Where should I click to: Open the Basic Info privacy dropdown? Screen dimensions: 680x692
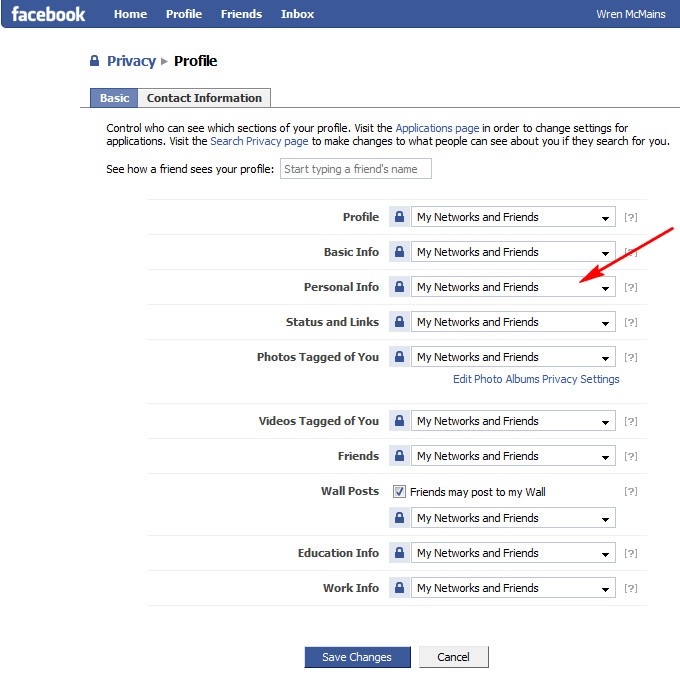[x=513, y=252]
